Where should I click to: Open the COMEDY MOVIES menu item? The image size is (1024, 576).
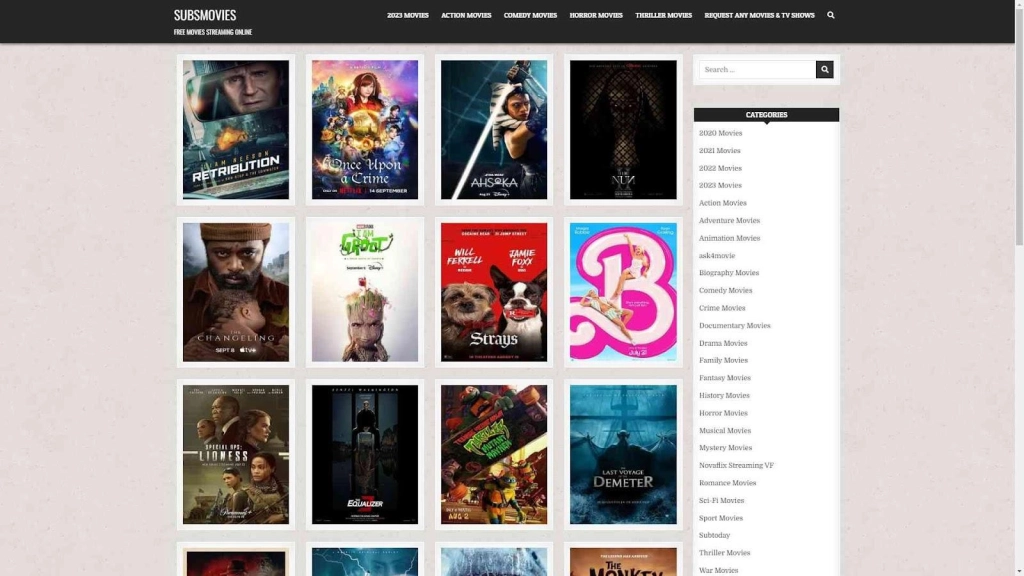(x=529, y=15)
